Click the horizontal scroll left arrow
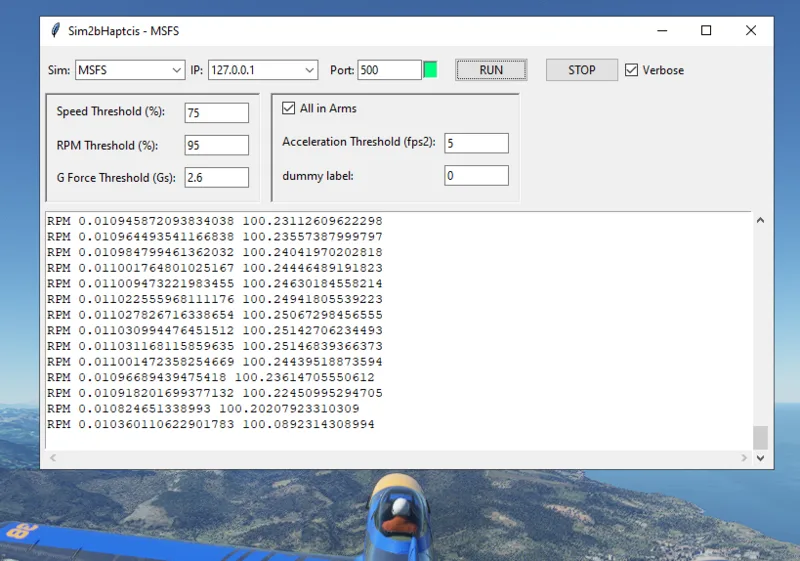This screenshot has width=800, height=561. pyautogui.click(x=53, y=458)
